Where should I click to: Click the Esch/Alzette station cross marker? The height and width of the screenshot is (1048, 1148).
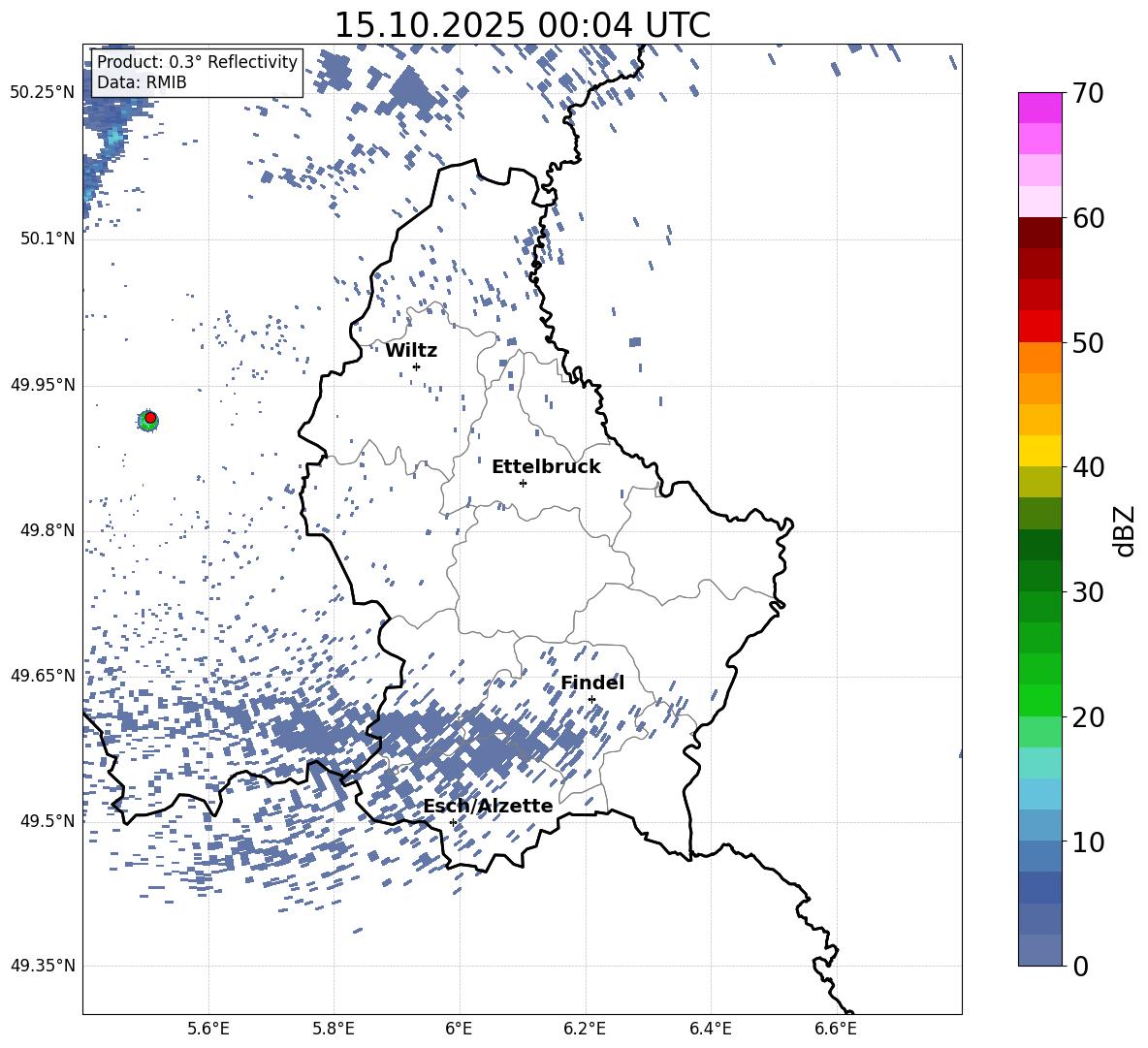453,822
